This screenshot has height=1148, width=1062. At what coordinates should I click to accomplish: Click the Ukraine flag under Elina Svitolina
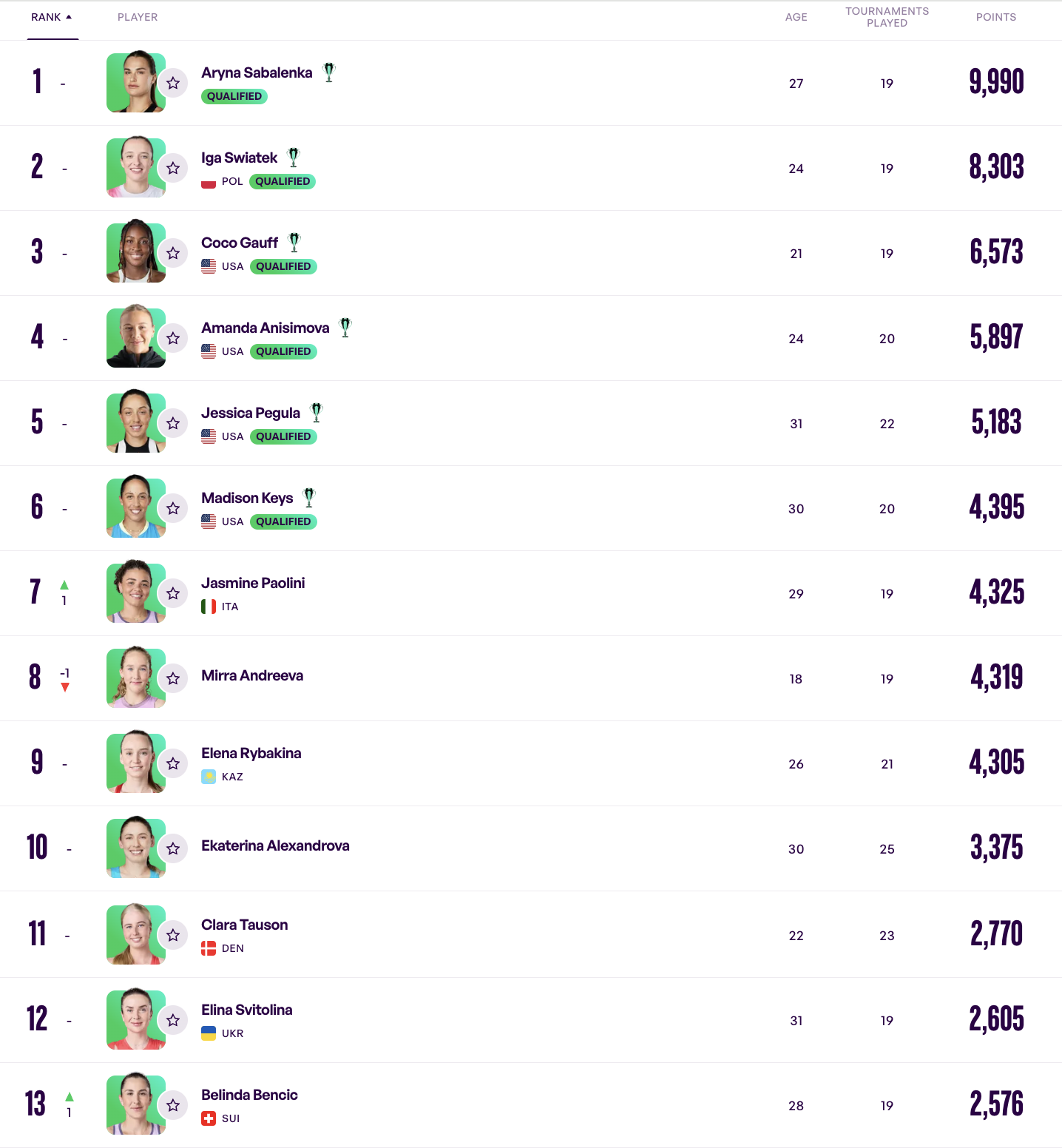coord(209,1033)
